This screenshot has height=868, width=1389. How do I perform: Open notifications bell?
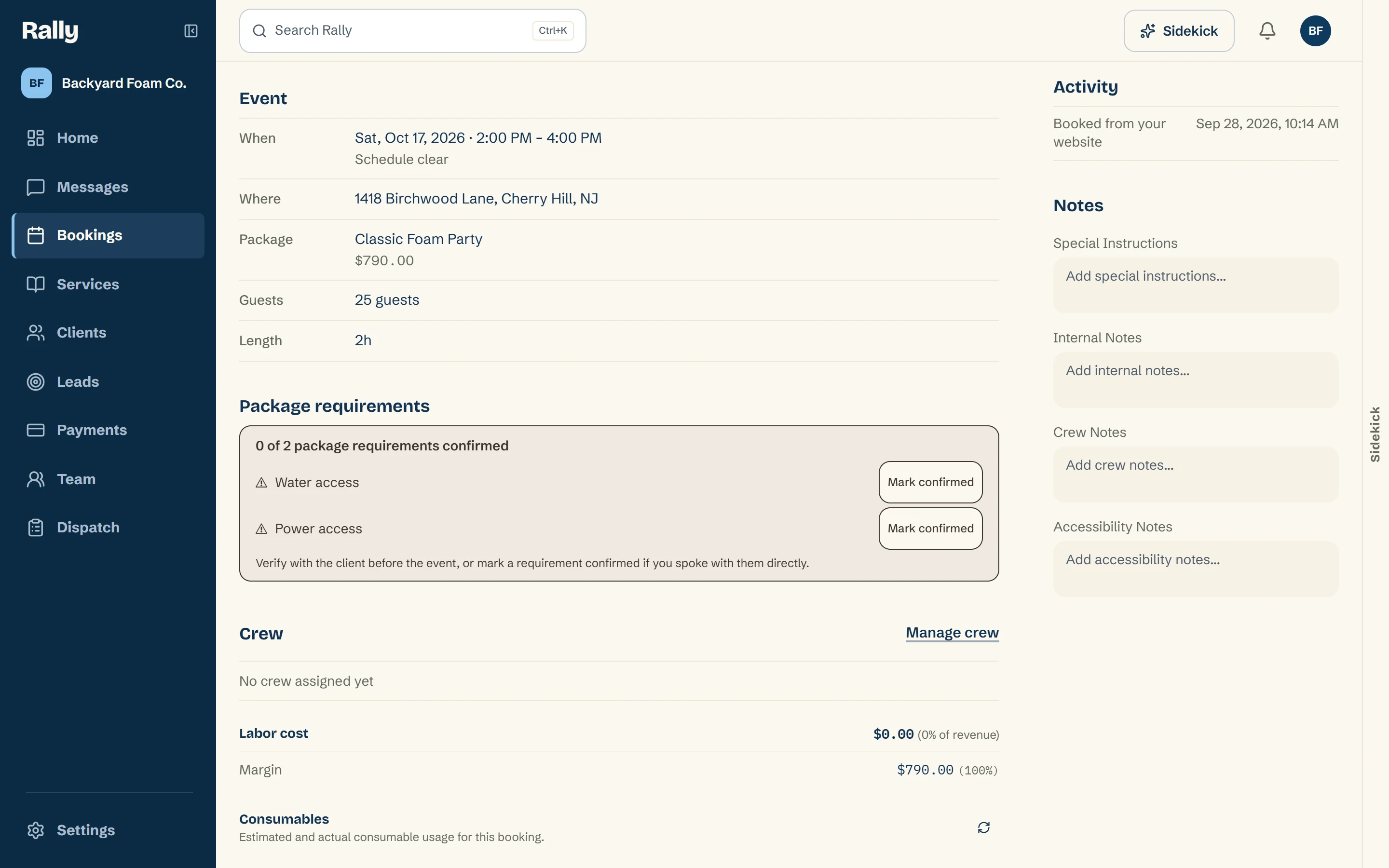[x=1267, y=31]
